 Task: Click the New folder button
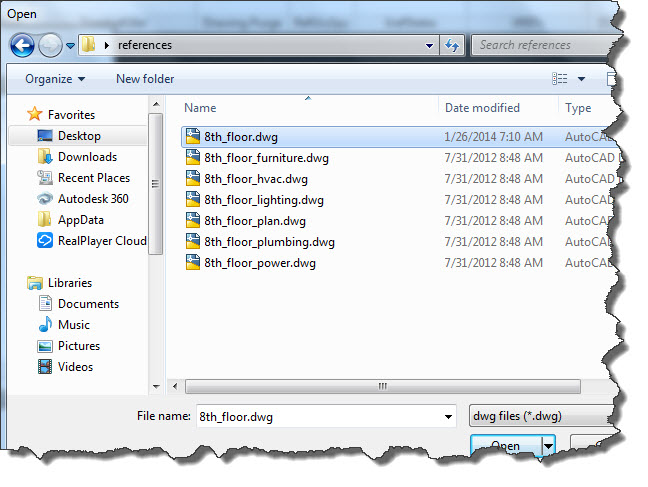[145, 79]
